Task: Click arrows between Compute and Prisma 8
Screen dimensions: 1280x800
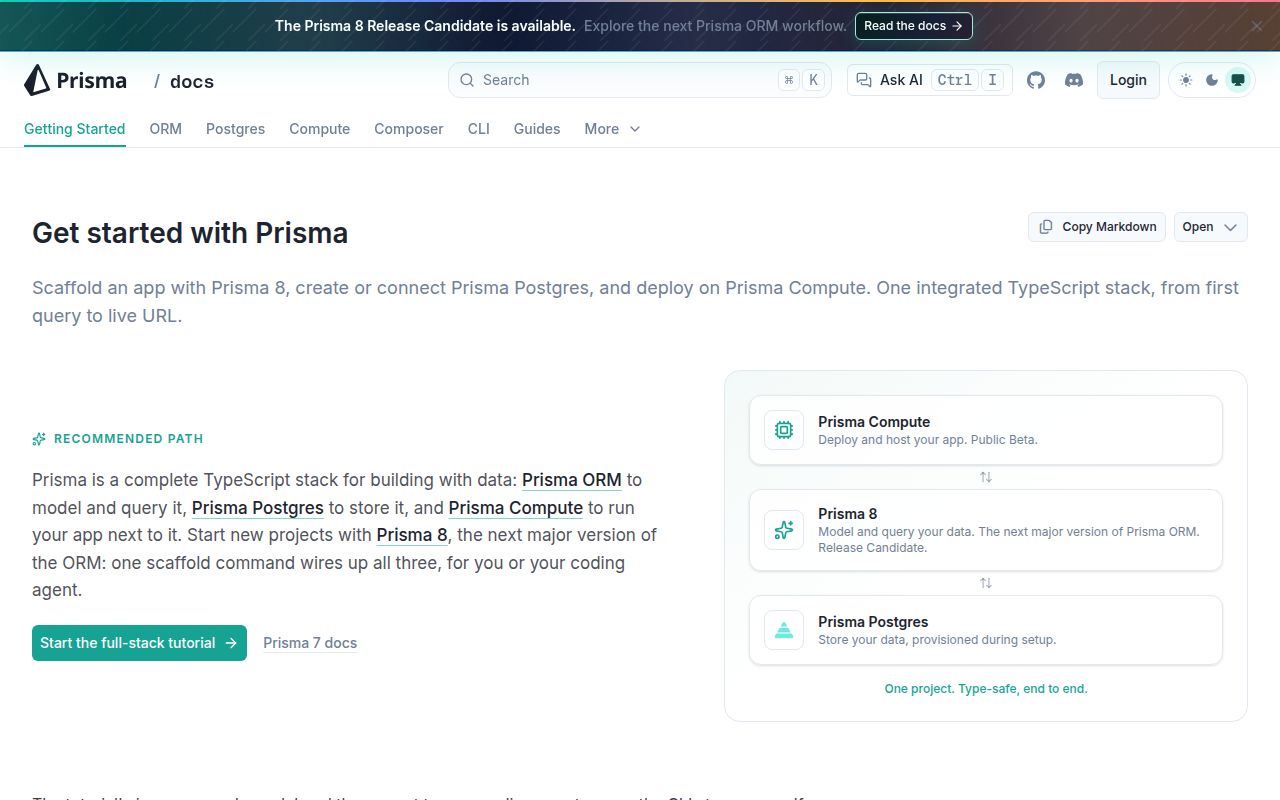Action: pos(986,477)
